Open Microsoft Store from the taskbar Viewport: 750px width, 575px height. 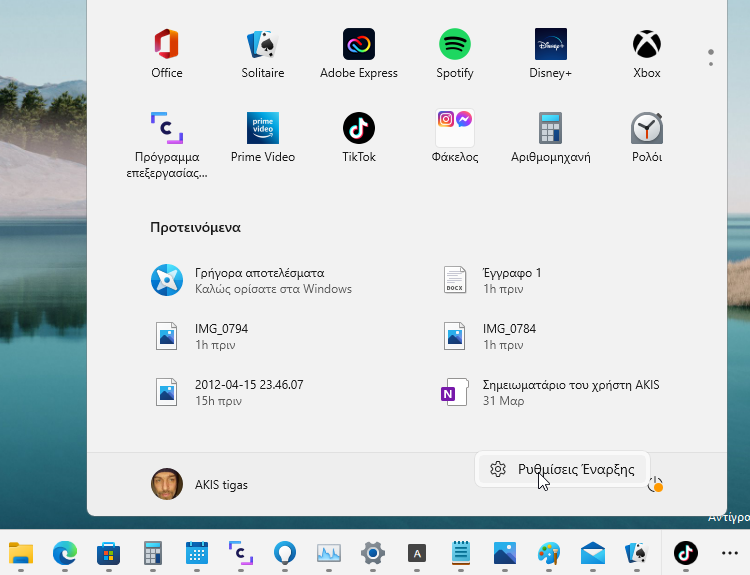click(109, 553)
